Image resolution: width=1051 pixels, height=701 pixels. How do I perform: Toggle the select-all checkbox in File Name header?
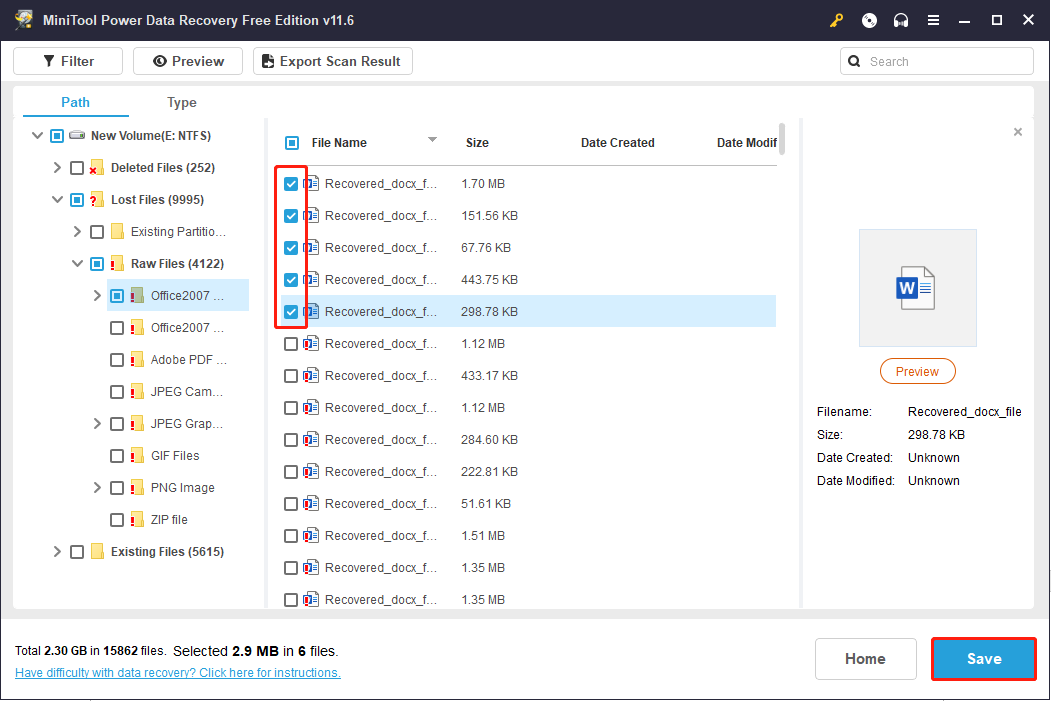[x=292, y=142]
